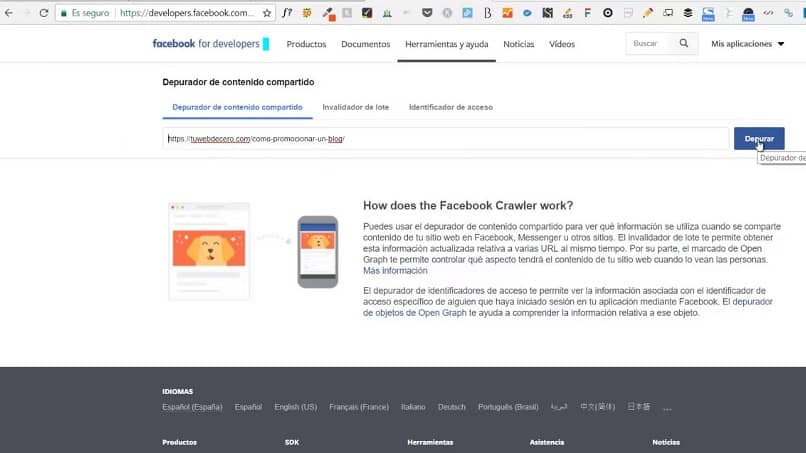Open the Productos menu
Image resolution: width=806 pixels, height=453 pixels.
(x=306, y=44)
